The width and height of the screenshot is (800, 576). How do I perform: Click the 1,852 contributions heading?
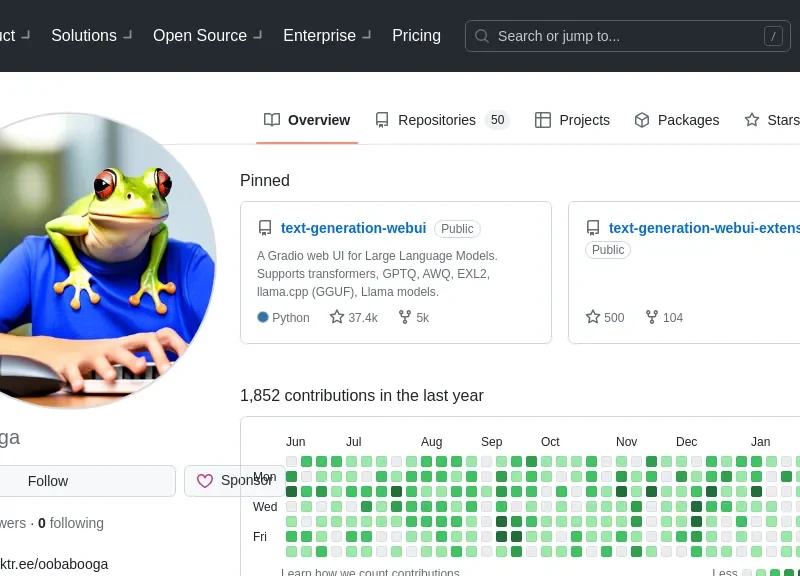(362, 395)
